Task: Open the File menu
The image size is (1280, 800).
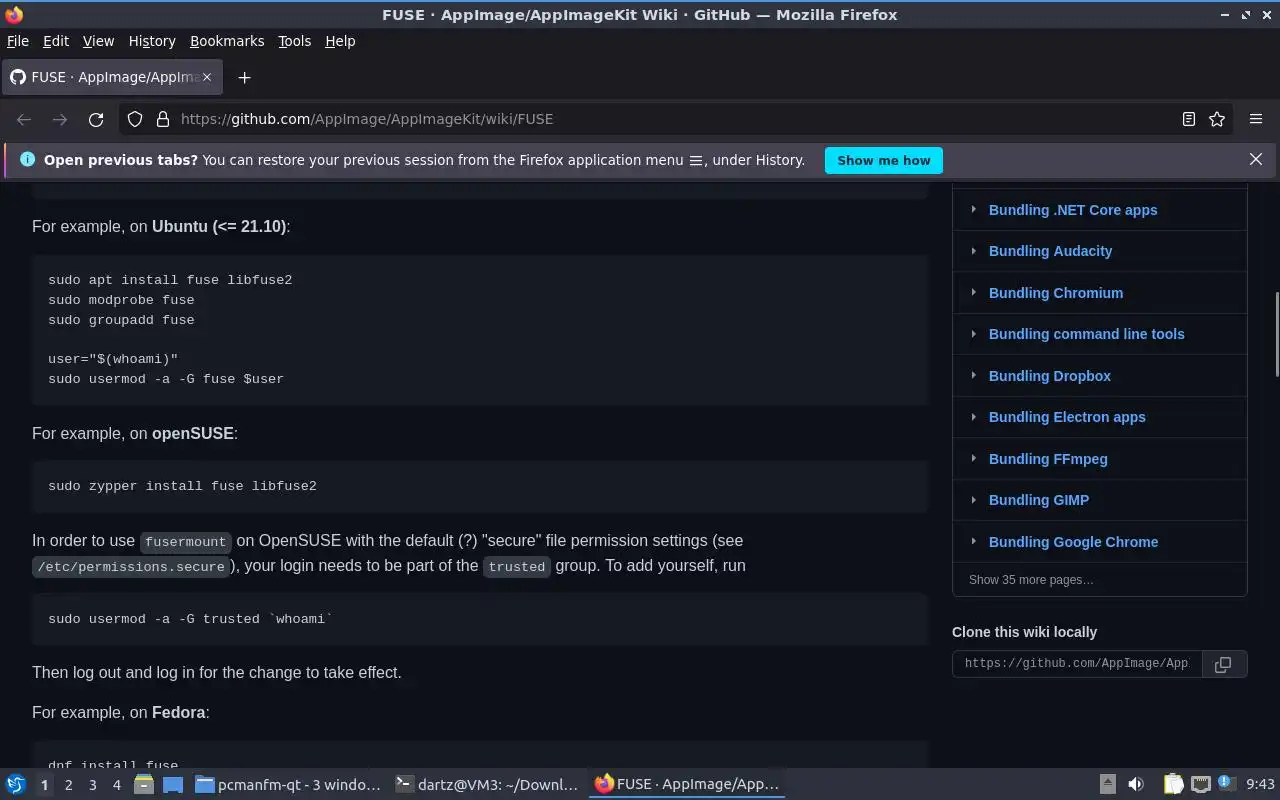Action: pyautogui.click(x=18, y=41)
